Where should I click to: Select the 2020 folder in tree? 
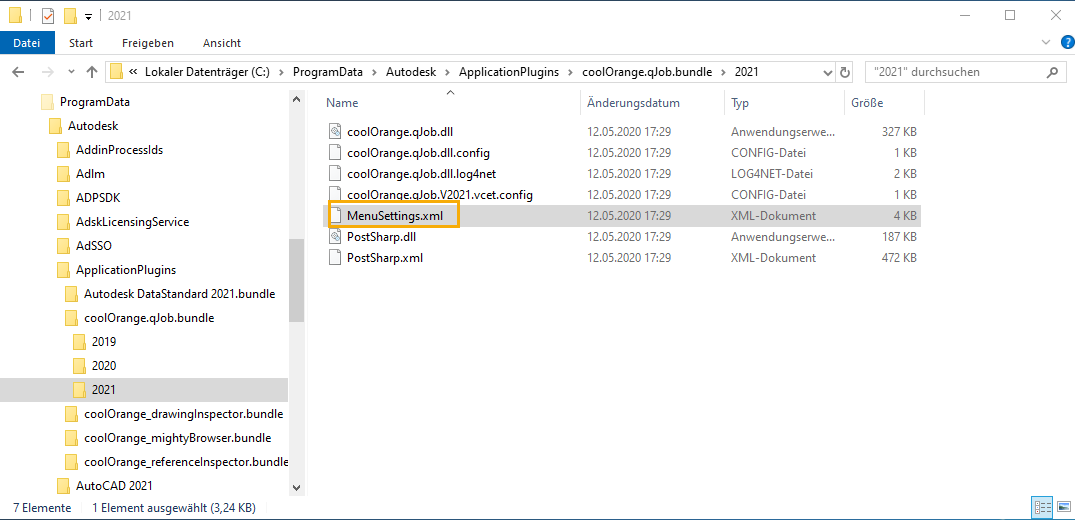[x=104, y=366]
